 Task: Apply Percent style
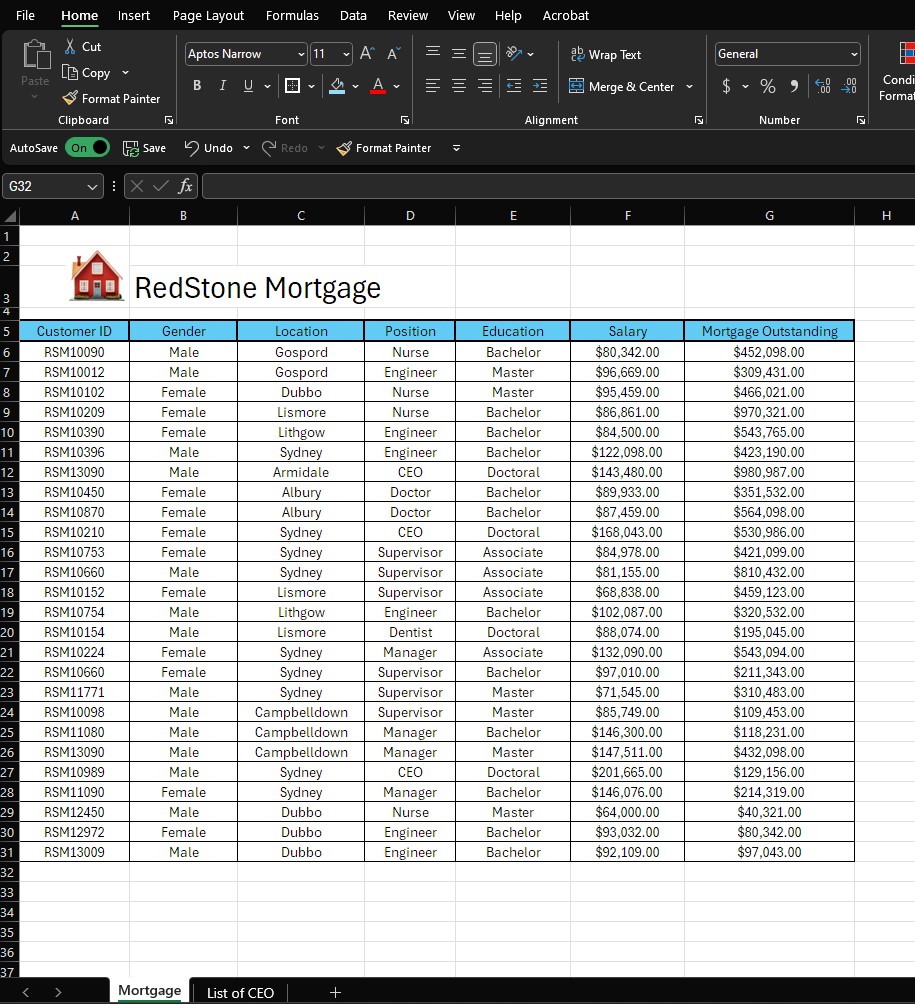click(768, 86)
